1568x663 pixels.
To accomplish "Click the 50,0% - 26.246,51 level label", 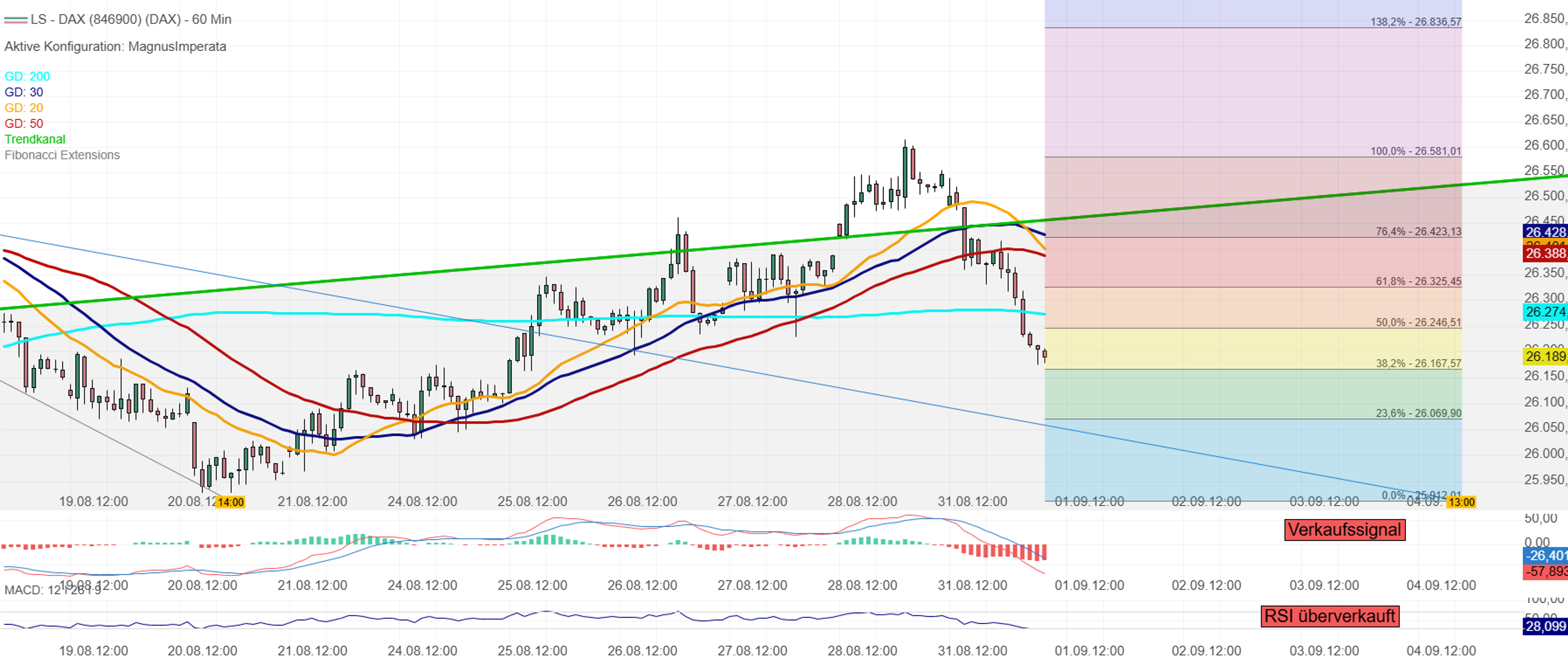I will 1418,322.
